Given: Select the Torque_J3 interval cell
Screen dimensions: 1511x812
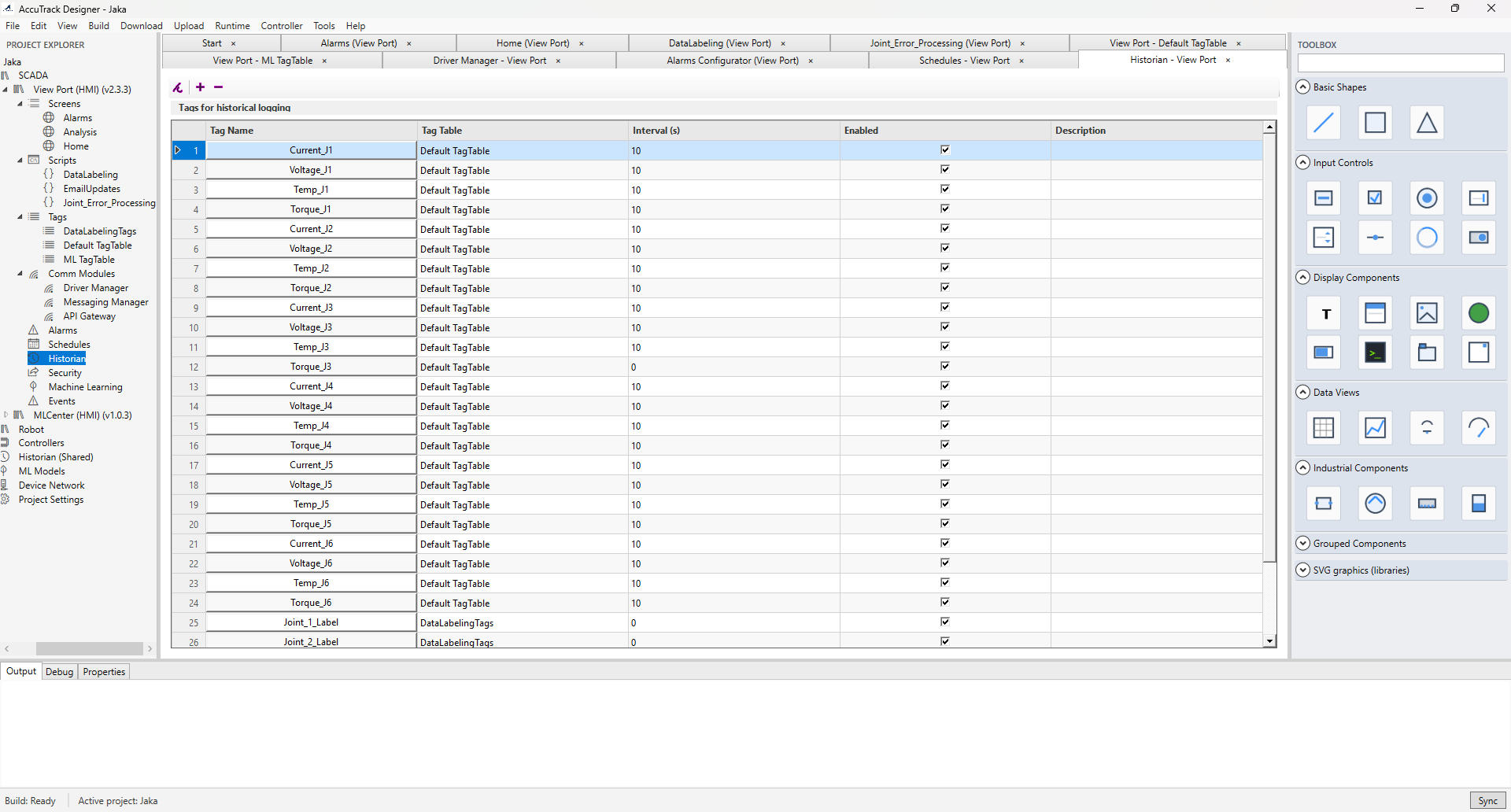Looking at the screenshot, I should click(x=734, y=367).
